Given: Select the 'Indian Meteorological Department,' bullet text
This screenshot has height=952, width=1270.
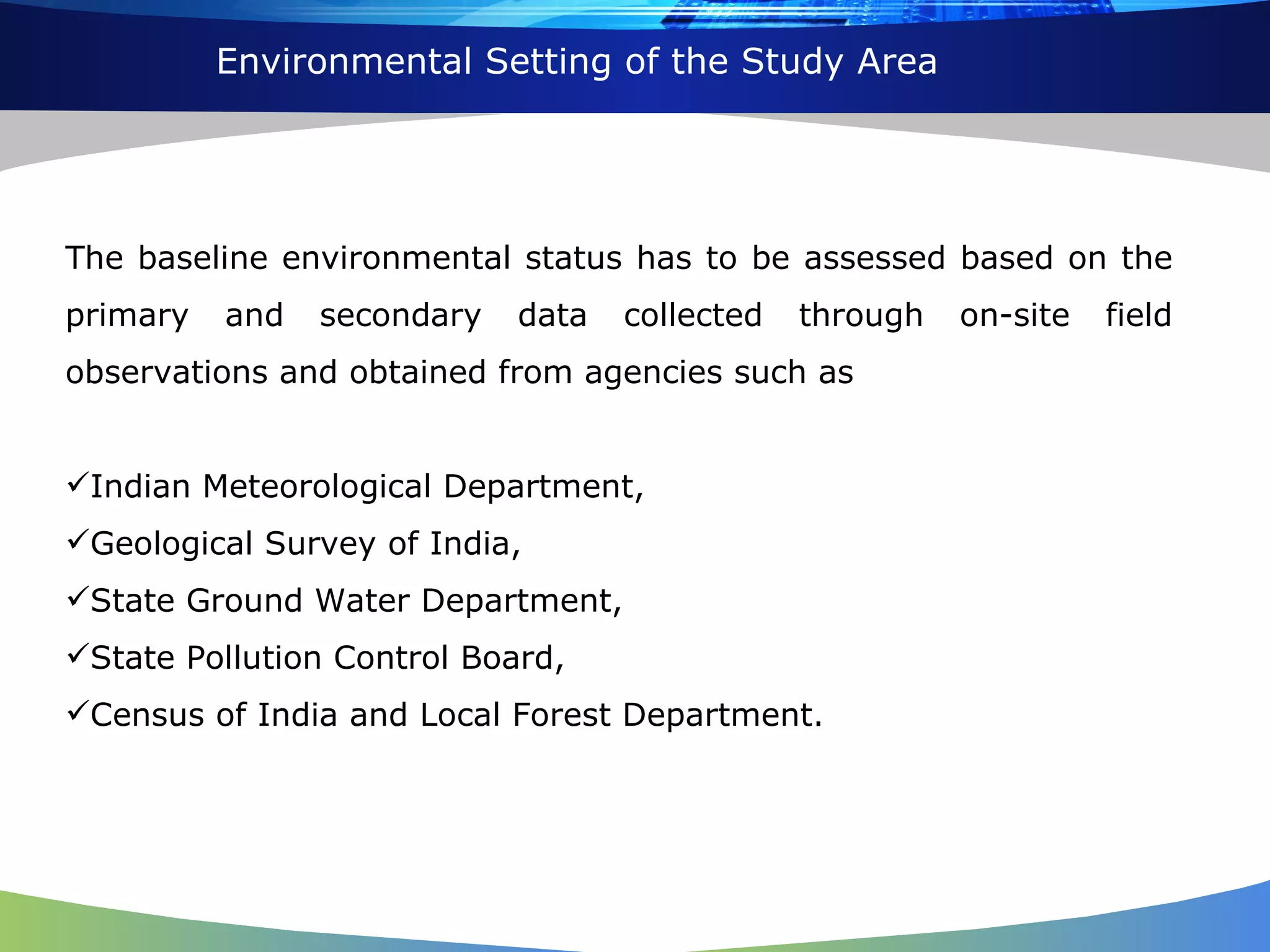Looking at the screenshot, I should [x=367, y=487].
